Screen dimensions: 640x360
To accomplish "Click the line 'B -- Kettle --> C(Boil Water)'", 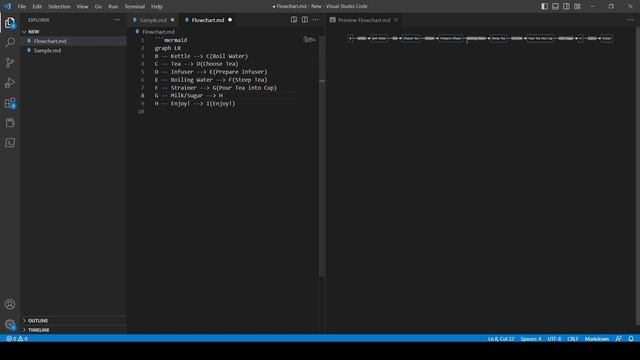I will click(201, 56).
